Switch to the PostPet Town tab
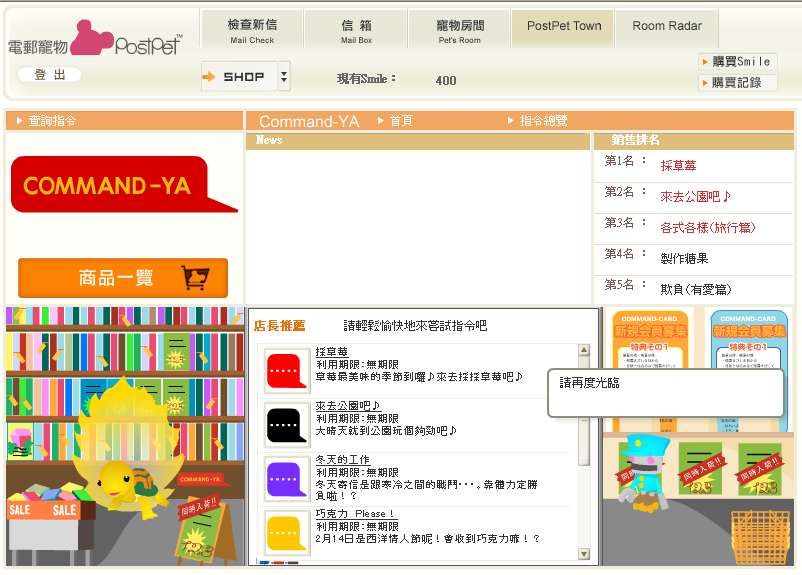Image resolution: width=802 pixels, height=575 pixels. tap(564, 27)
